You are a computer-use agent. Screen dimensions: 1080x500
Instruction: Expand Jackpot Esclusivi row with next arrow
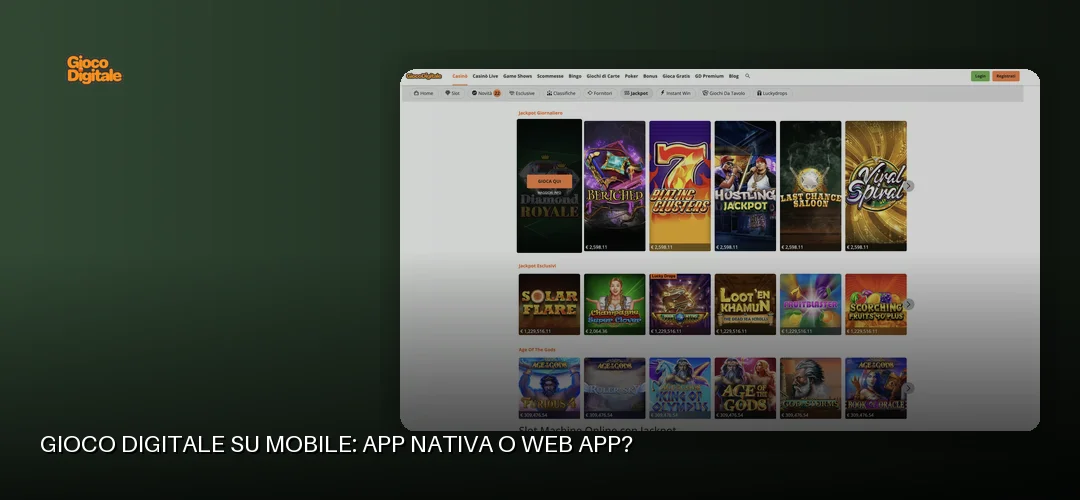(x=909, y=304)
